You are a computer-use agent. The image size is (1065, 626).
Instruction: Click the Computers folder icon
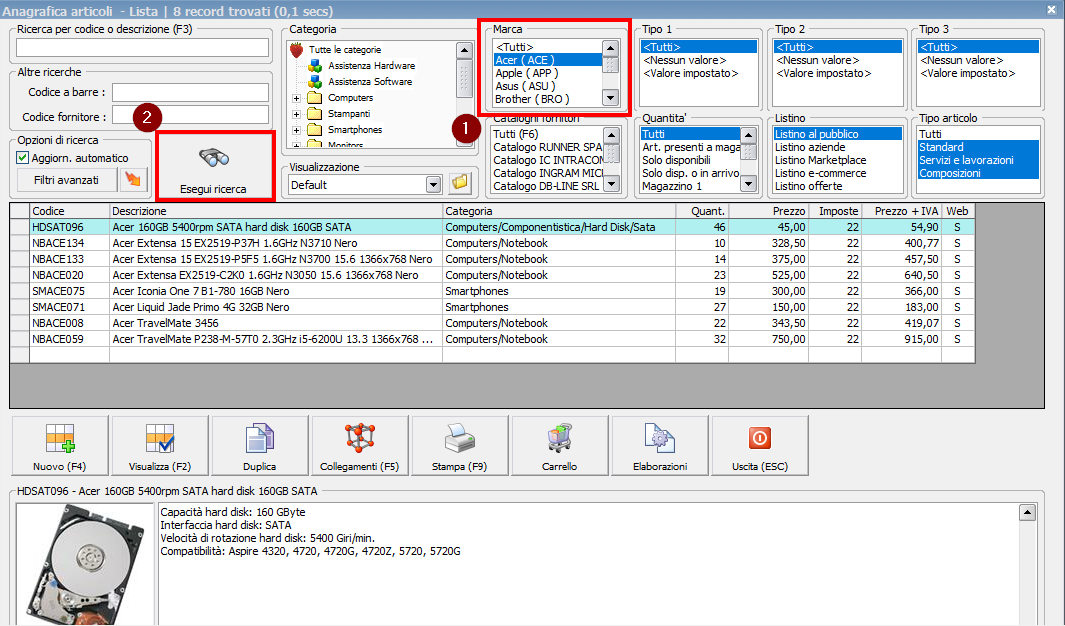(x=314, y=98)
